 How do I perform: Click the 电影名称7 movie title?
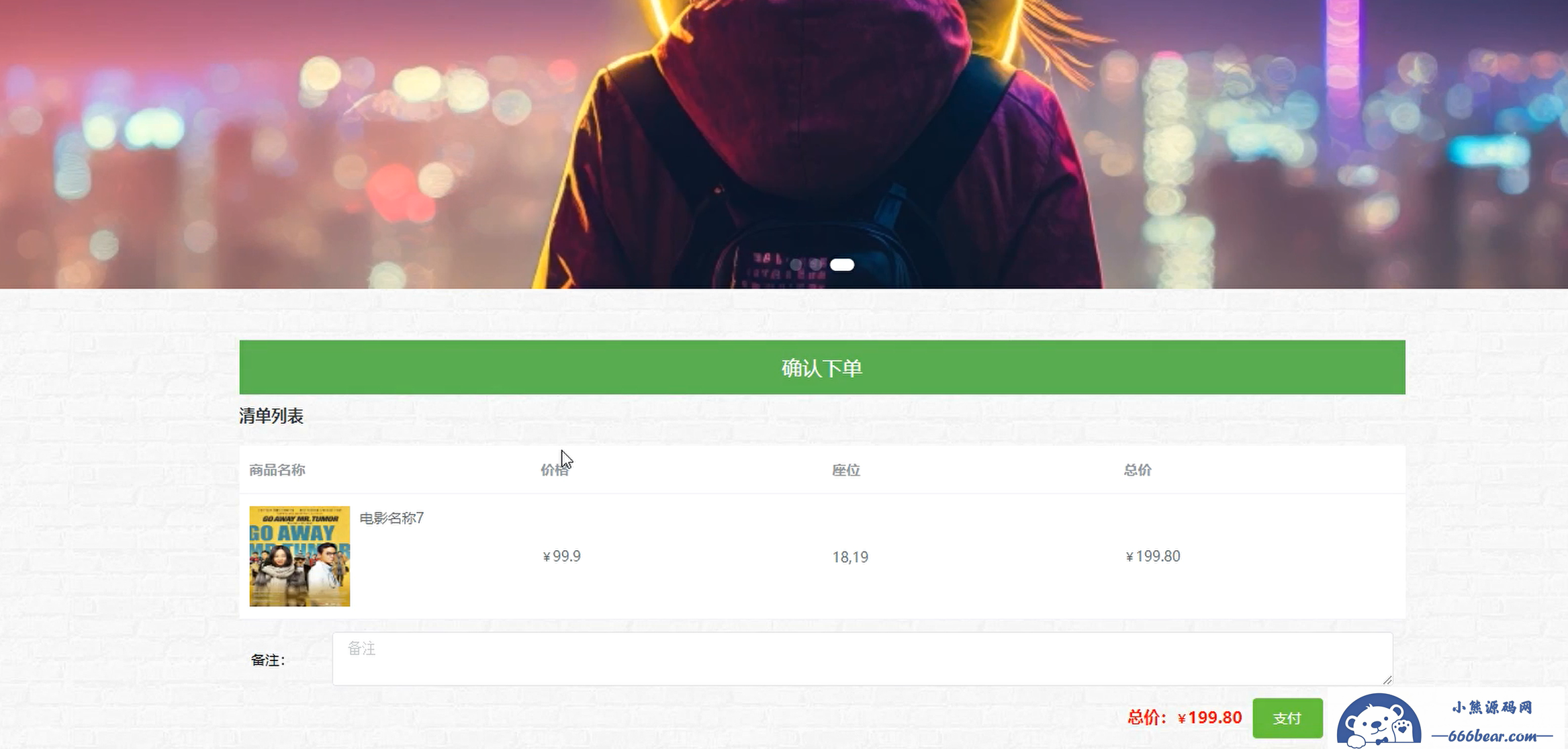(x=391, y=518)
